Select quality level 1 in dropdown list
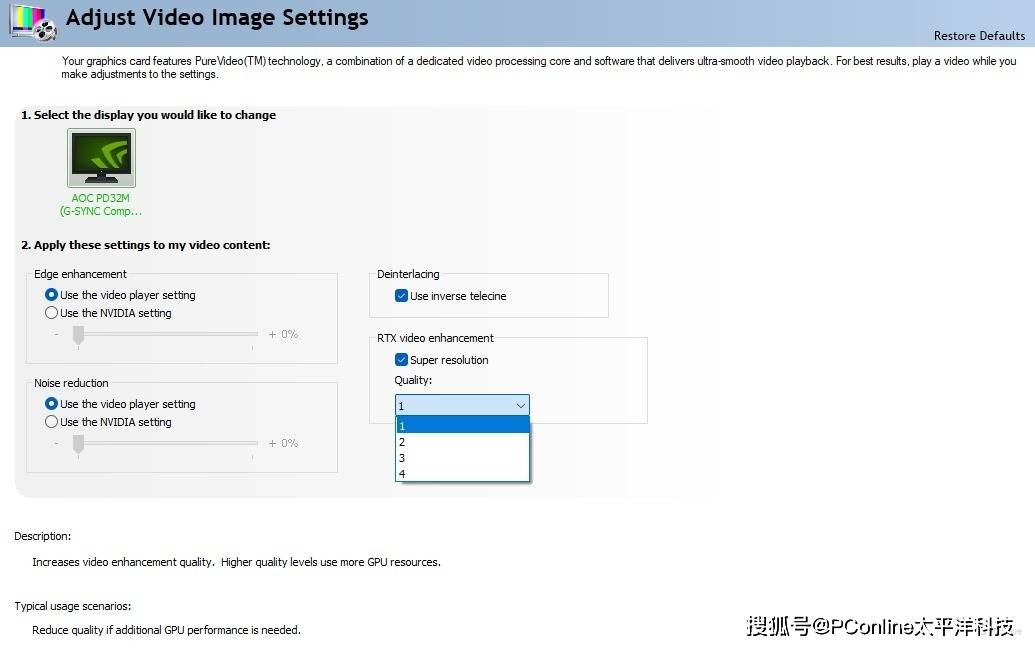The height and width of the screenshot is (648, 1035). tap(462, 425)
